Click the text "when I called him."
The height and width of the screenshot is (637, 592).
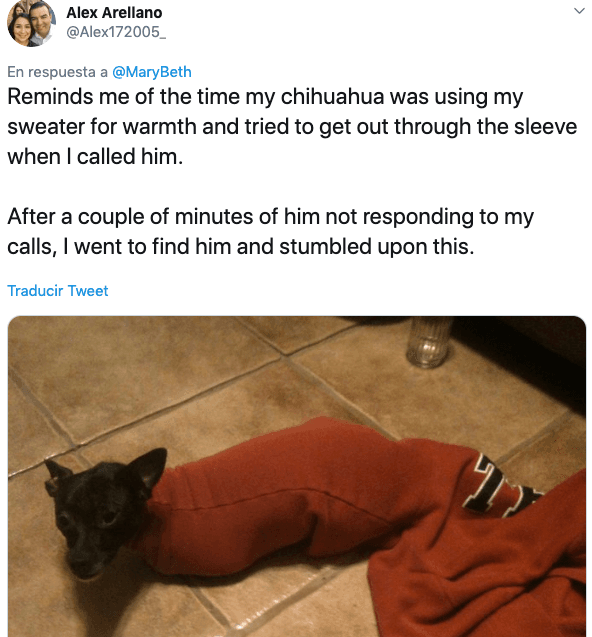tap(95, 156)
